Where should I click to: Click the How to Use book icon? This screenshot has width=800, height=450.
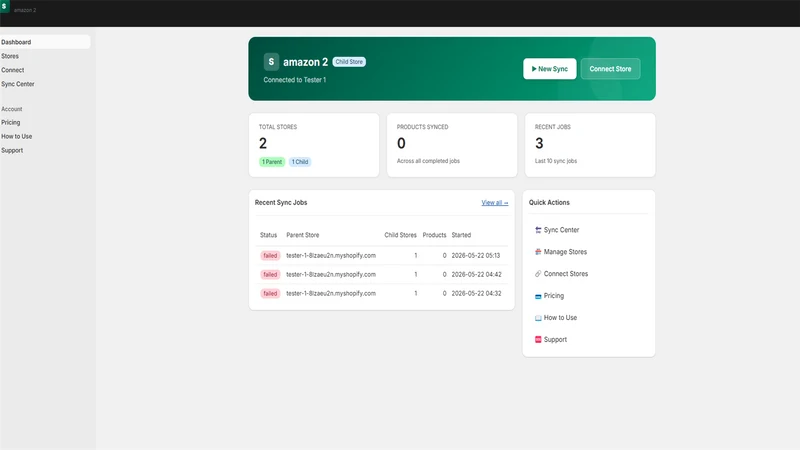[538, 318]
